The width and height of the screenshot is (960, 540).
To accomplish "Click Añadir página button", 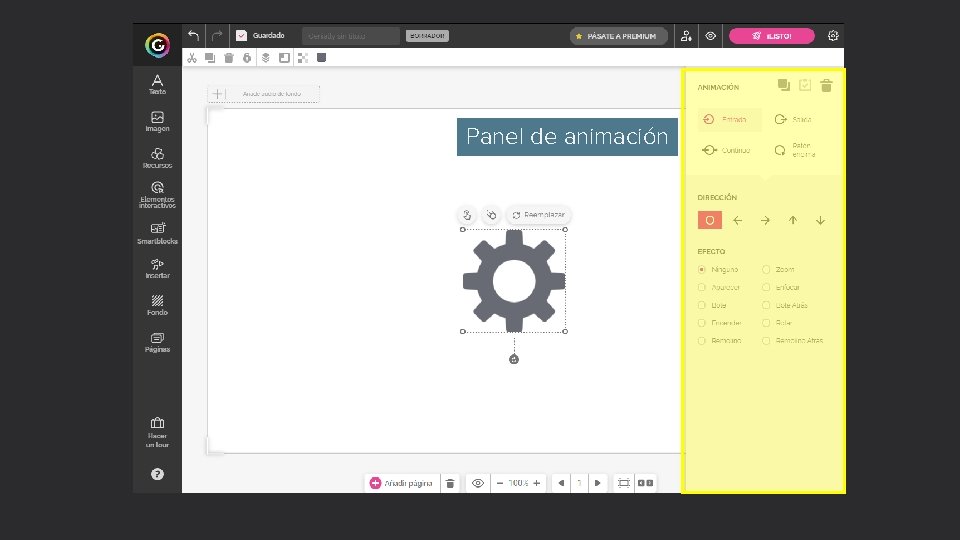I will point(401,483).
